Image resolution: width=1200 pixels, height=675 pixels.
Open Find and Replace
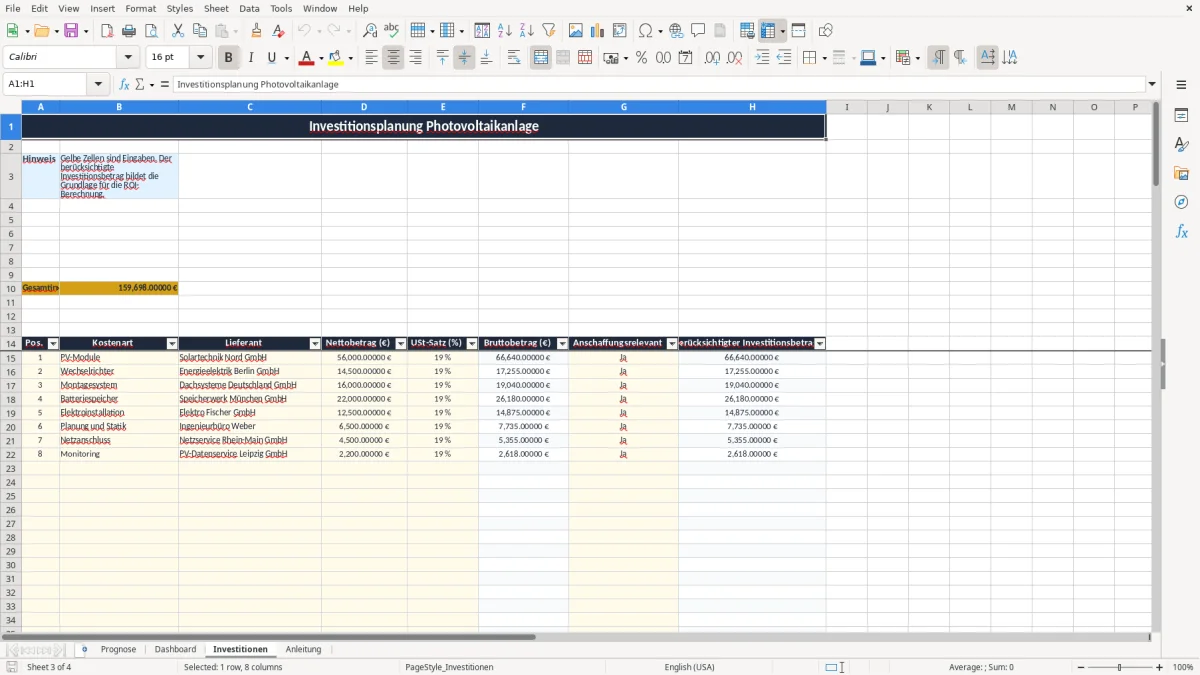coord(369,31)
